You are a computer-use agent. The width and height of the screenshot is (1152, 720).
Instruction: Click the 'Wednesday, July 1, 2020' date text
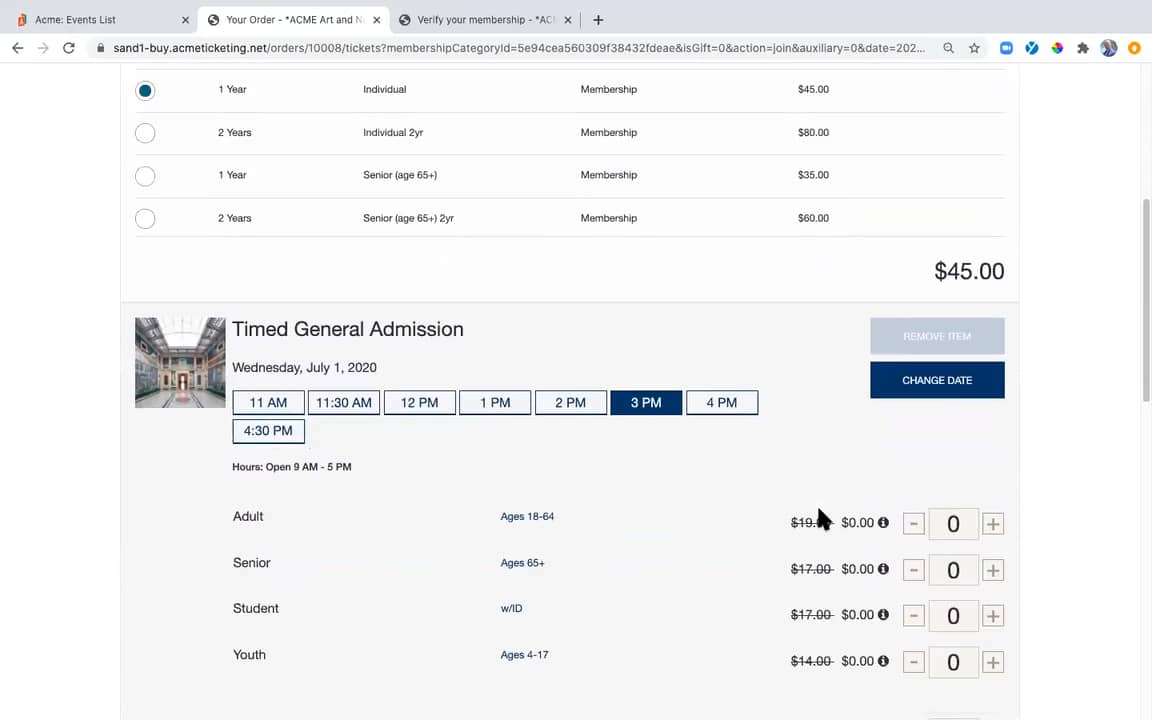coord(304,367)
